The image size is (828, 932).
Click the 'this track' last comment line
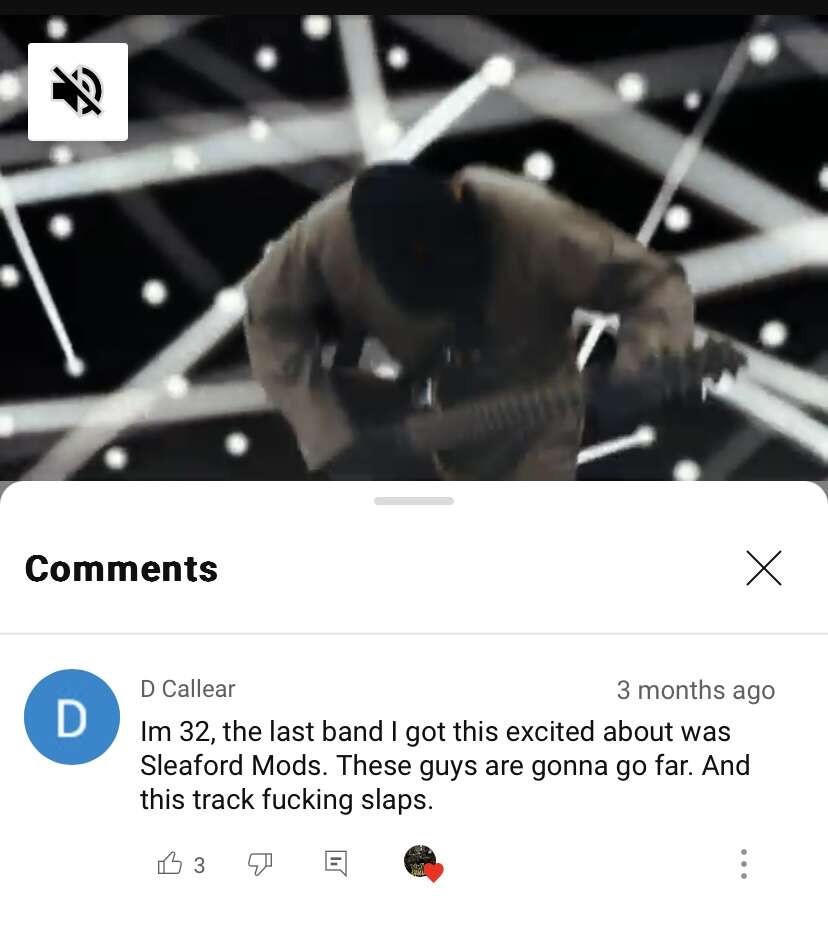click(x=287, y=799)
